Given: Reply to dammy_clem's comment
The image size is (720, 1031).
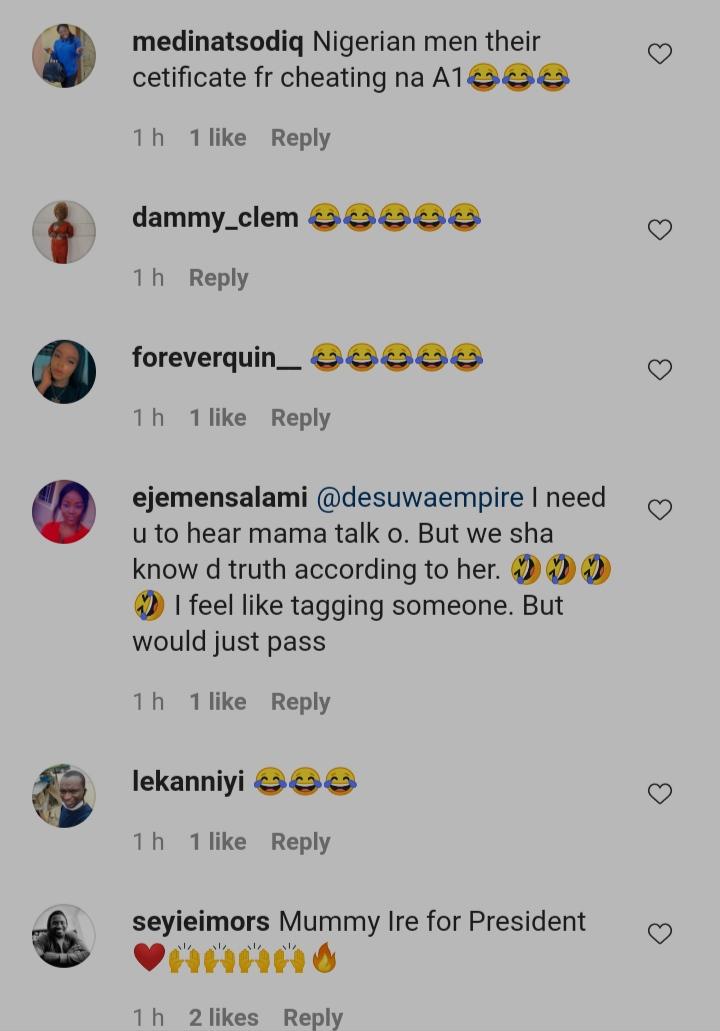Looking at the screenshot, I should pyautogui.click(x=218, y=278).
